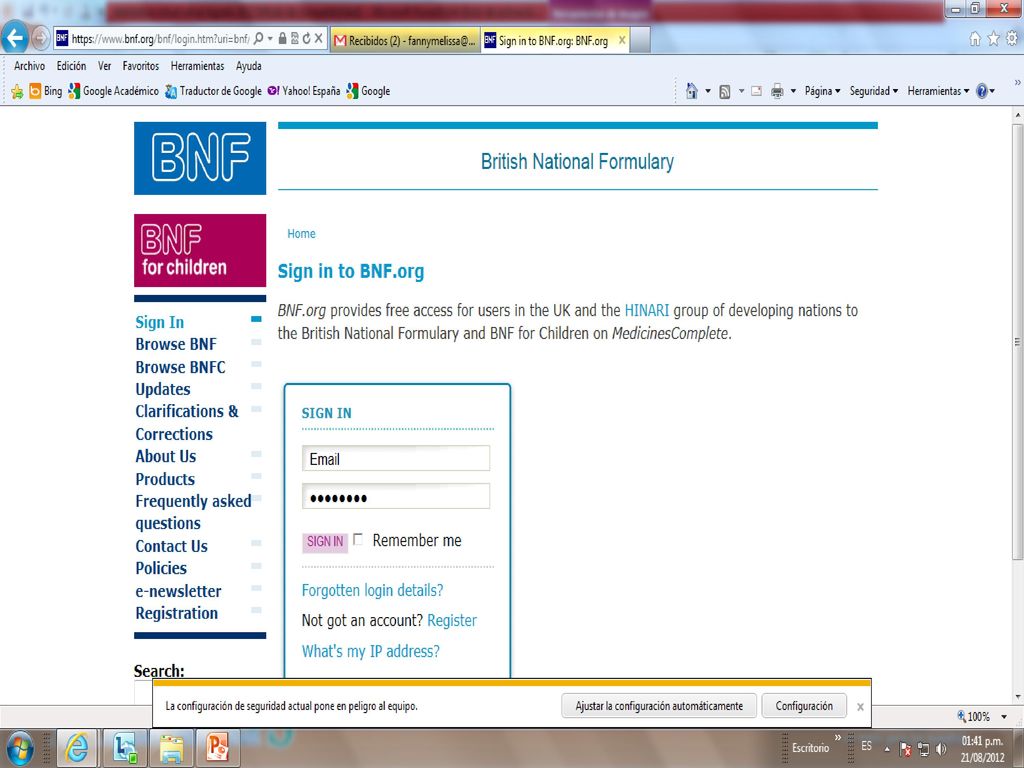This screenshot has width=1024, height=768.
Task: Click the BNF for children logo
Action: point(200,250)
